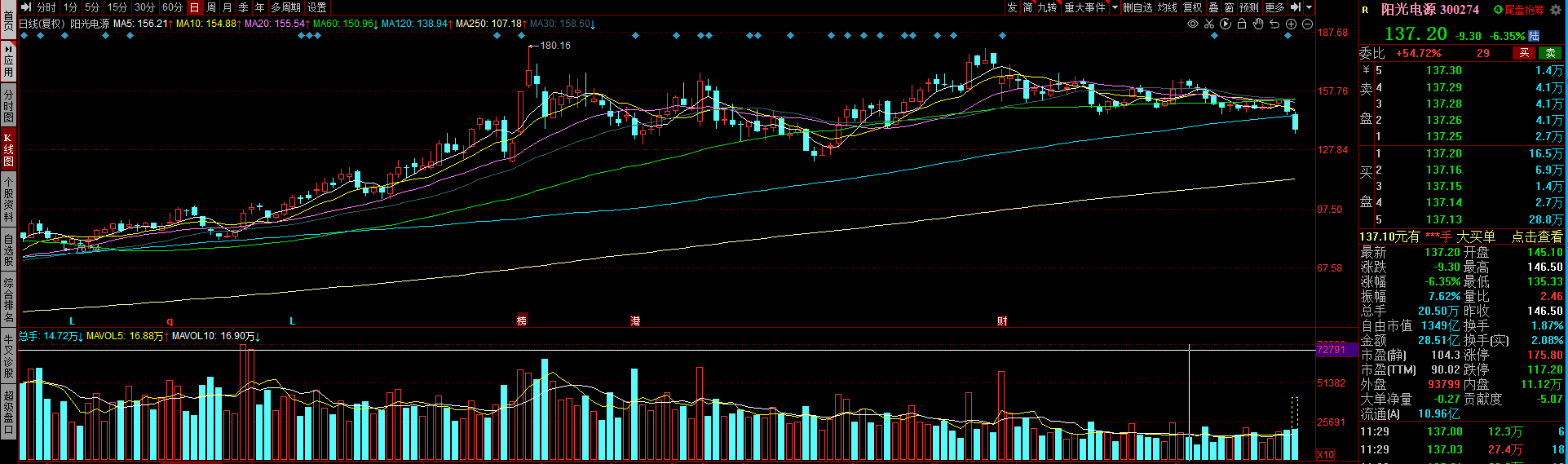The image size is (1568, 464).
Task: Click the undo arrow icon
Action: [1274, 24]
